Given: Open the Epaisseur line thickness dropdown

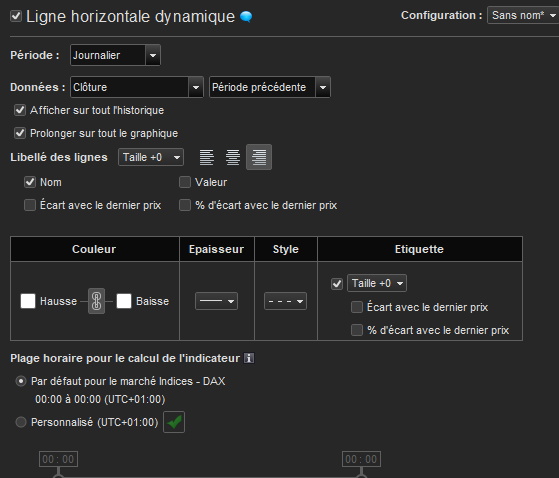Looking at the screenshot, I should click(216, 301).
